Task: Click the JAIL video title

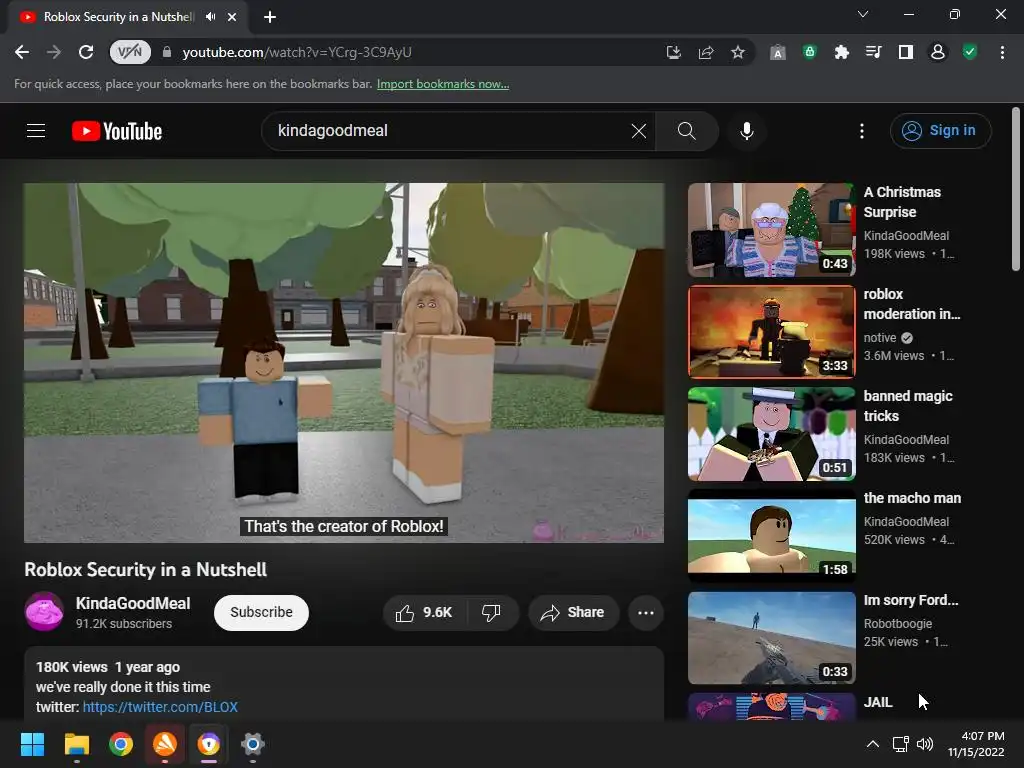Action: [878, 703]
